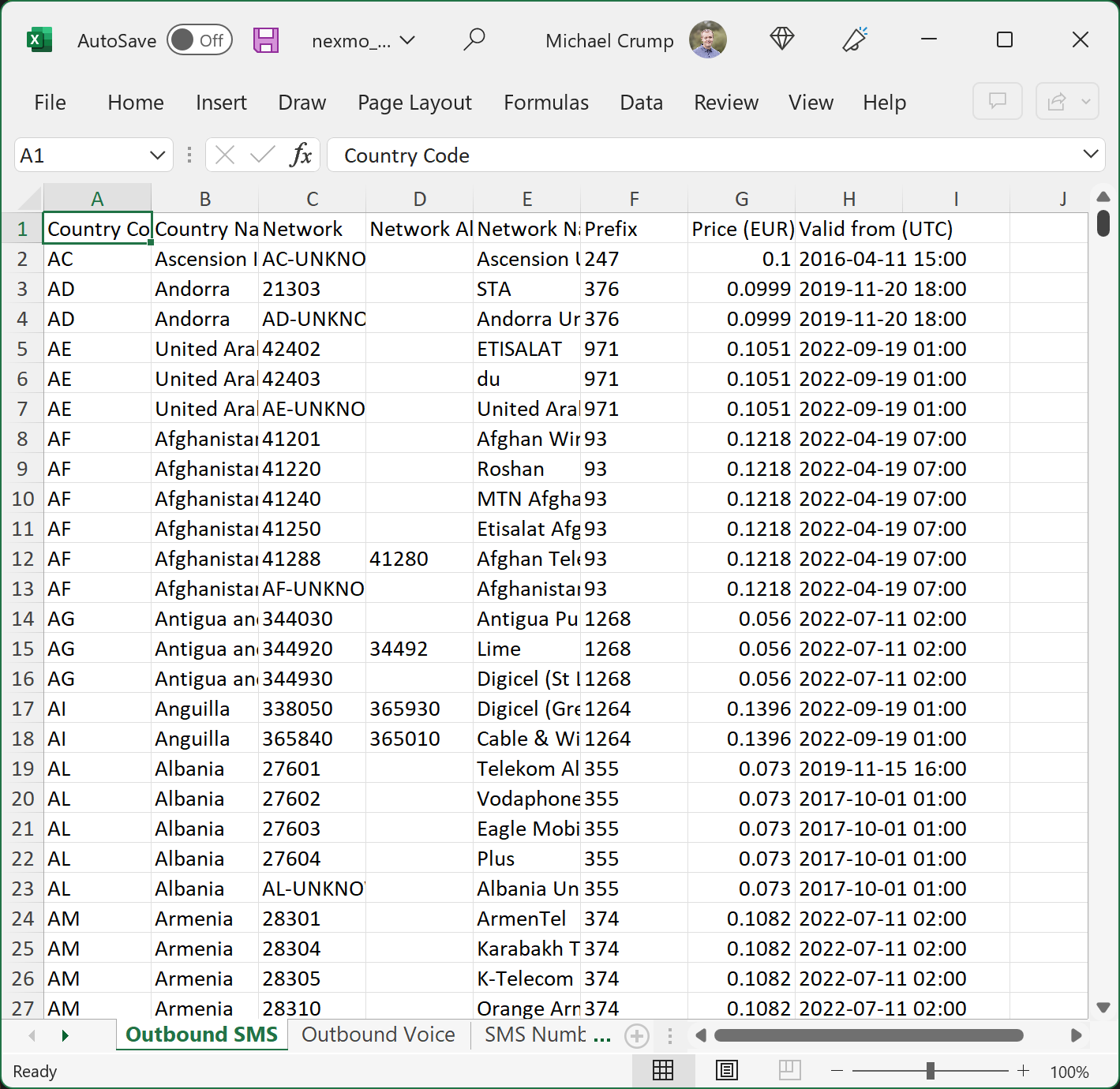Screen dimensions: 1120x1089
Task: Expand the Share dropdown arrow
Action: pos(1086,101)
